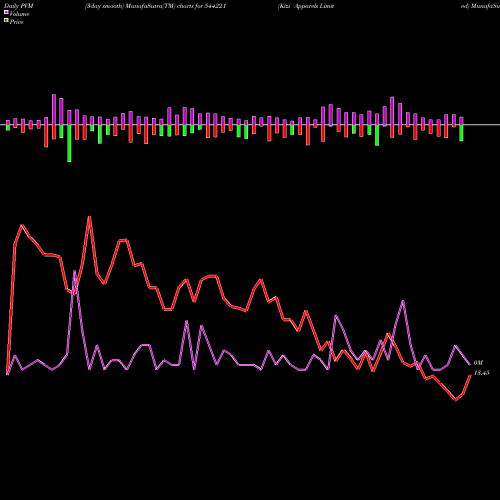
Task: Click the Price legend swatch
Action: pos(6,20)
